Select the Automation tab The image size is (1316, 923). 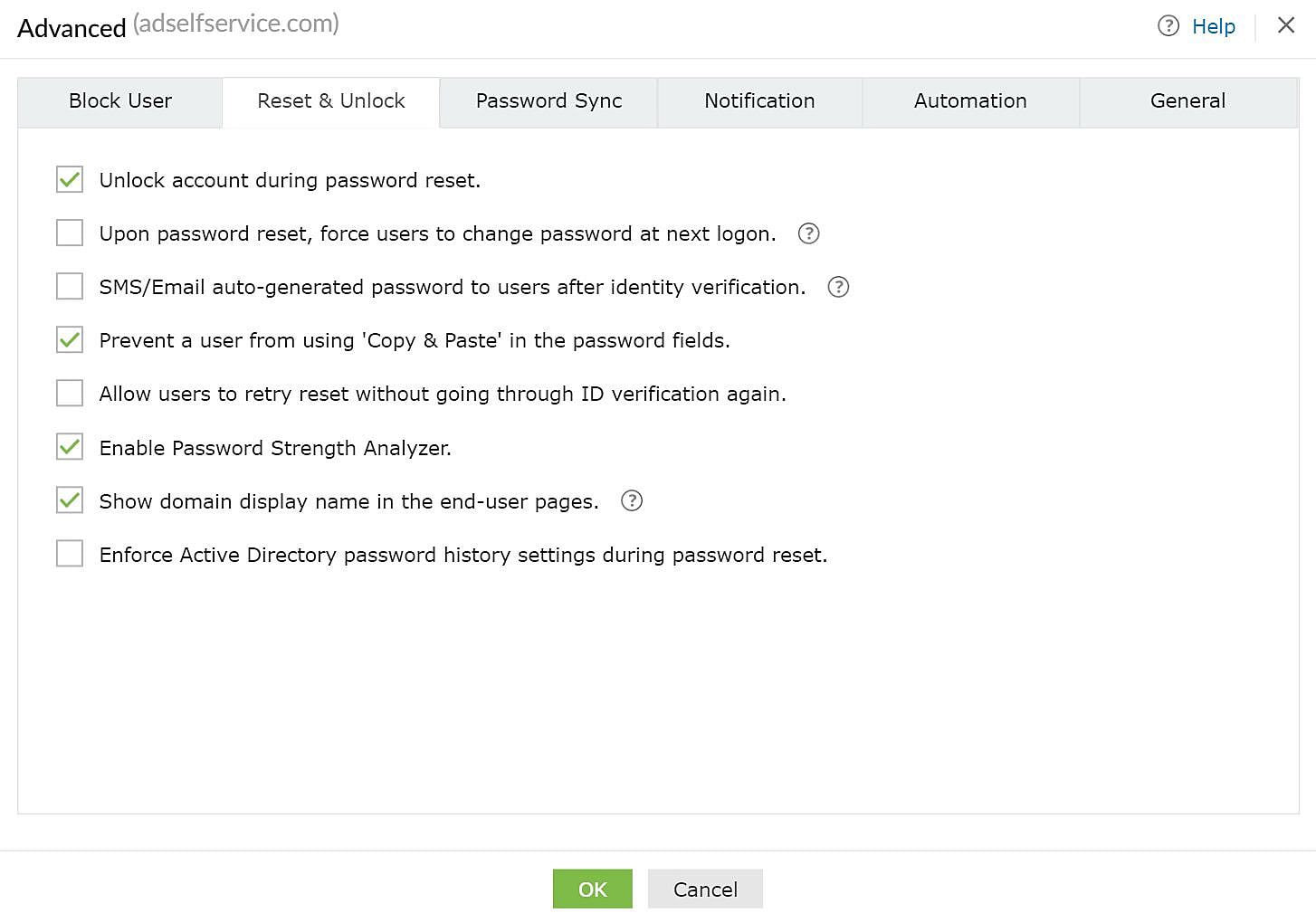[970, 101]
